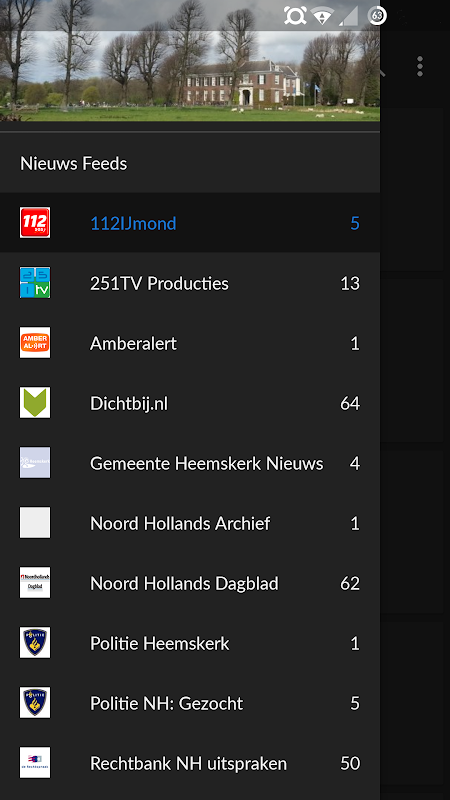Tap the Dichtbij.nl green chevron icon
Viewport: 450px width, 800px height.
coord(35,403)
